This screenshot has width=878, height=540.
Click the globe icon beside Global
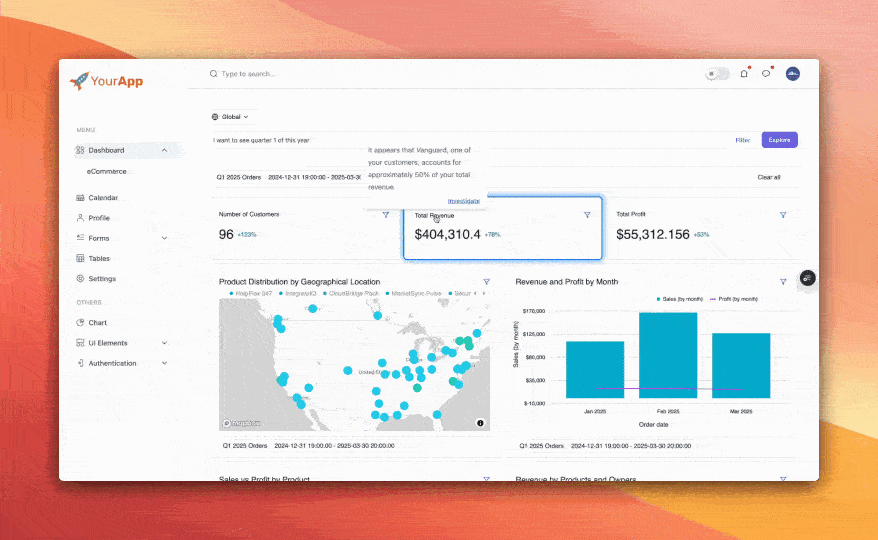point(215,117)
